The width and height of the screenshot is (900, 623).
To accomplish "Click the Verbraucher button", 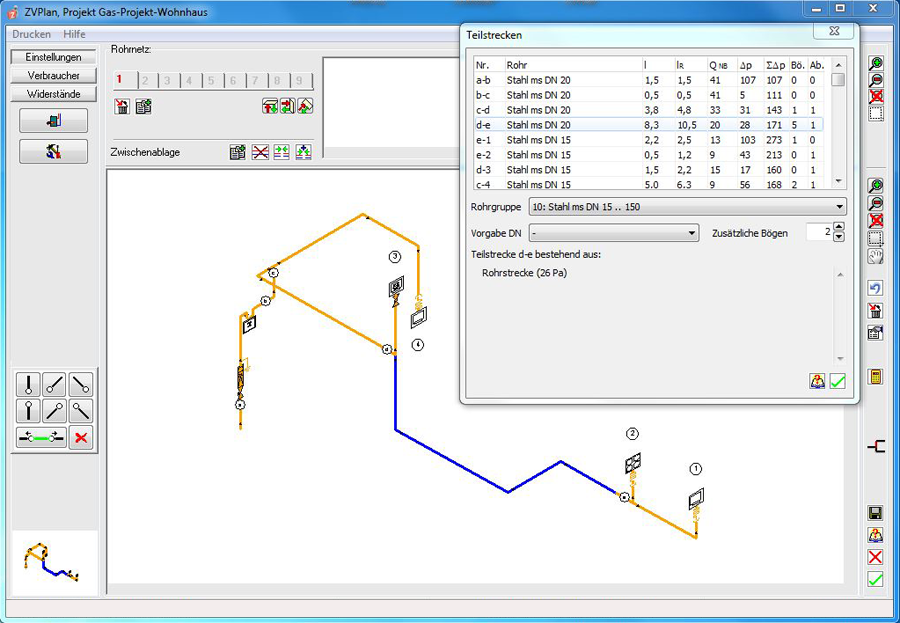I will 53,76.
